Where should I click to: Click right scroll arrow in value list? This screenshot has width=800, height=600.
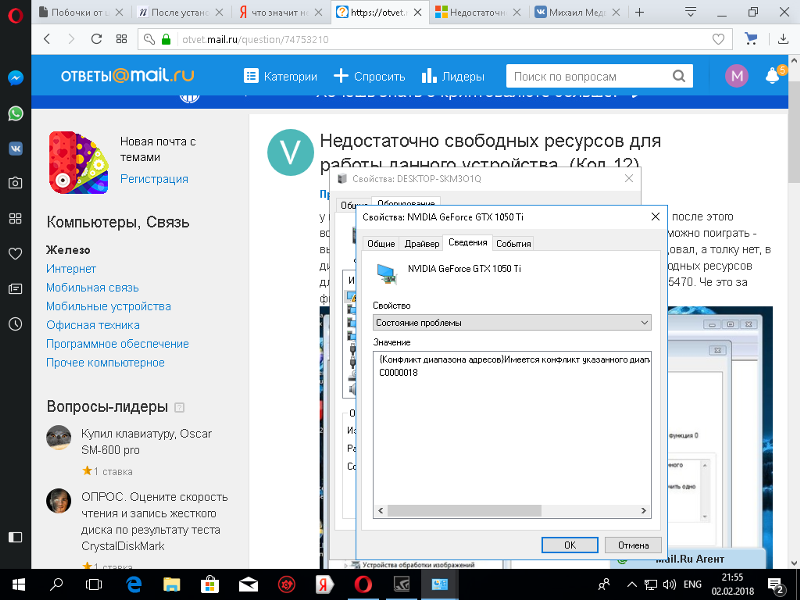(x=643, y=511)
